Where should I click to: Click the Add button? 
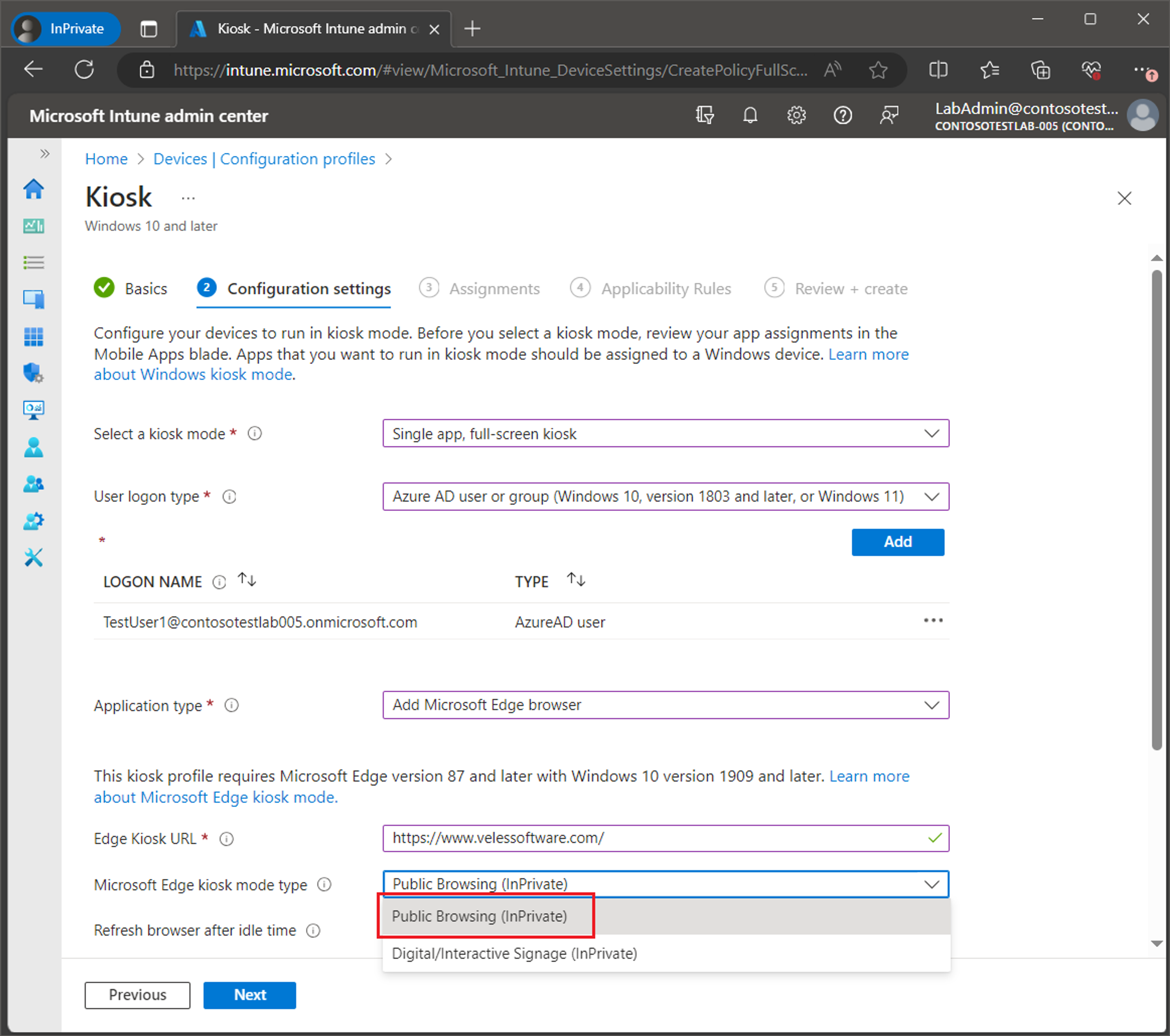pos(898,542)
